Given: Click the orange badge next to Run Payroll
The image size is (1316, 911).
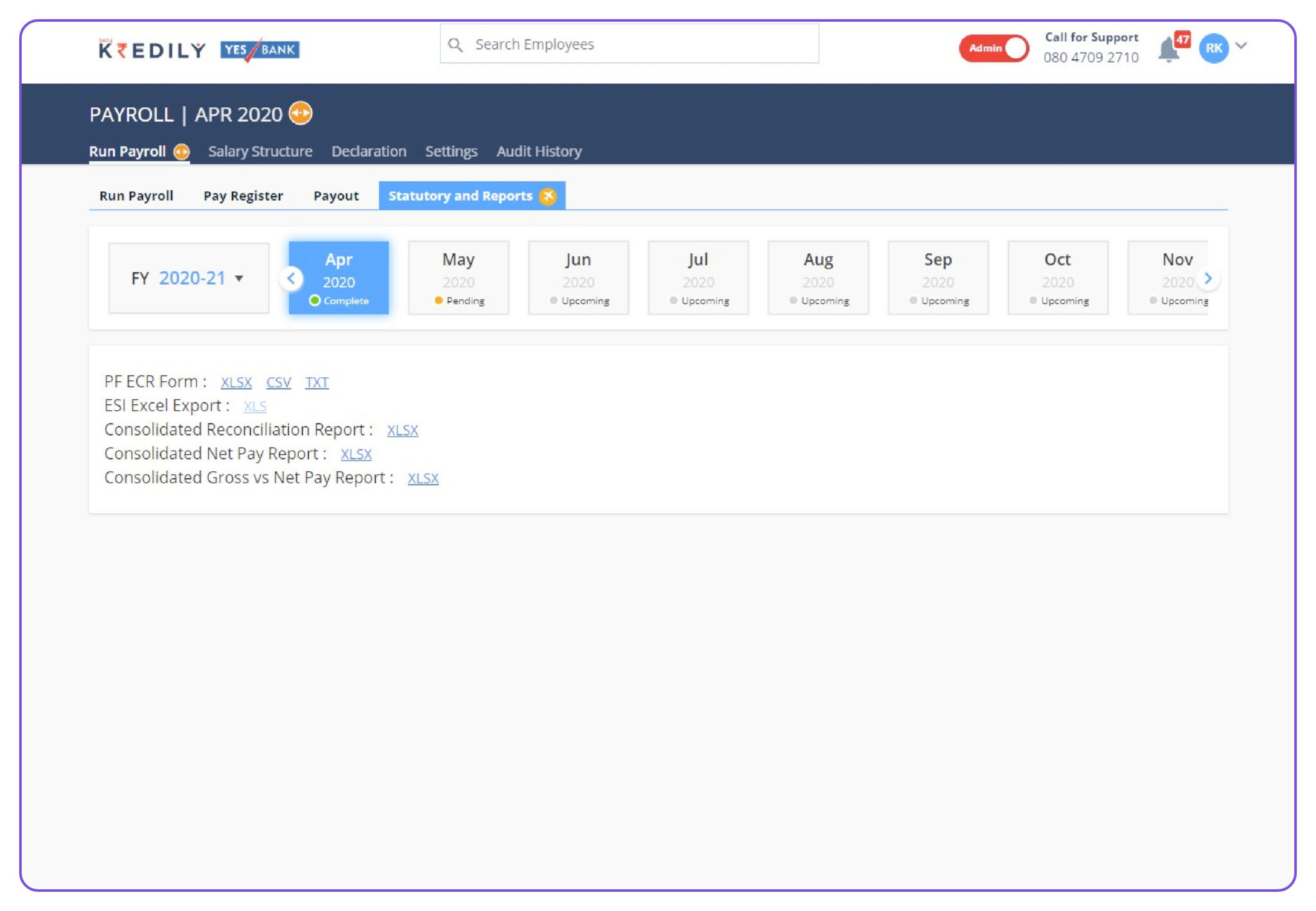Looking at the screenshot, I should pyautogui.click(x=182, y=152).
